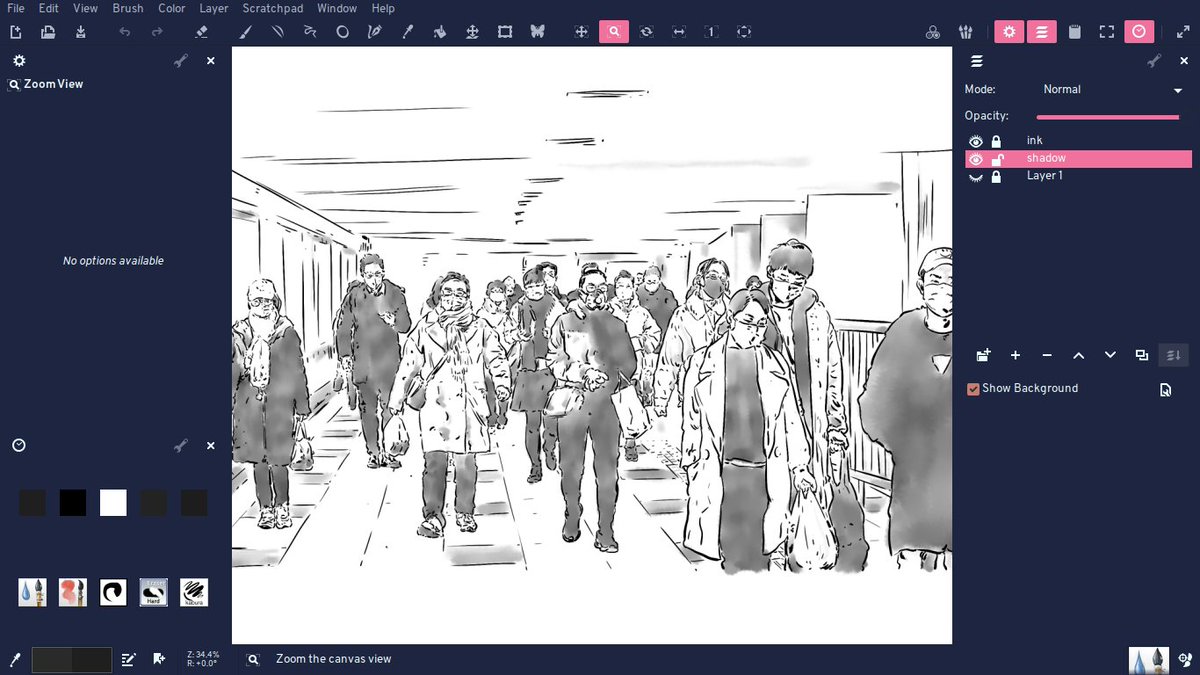This screenshot has width=1200, height=675.
Task: Open the File menu
Action: 15,8
